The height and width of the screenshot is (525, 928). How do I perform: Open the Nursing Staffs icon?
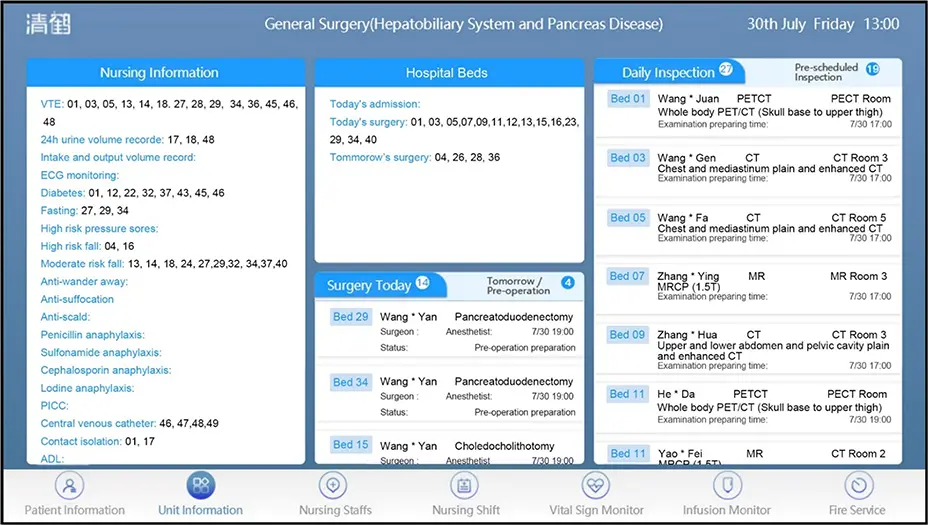click(x=334, y=487)
